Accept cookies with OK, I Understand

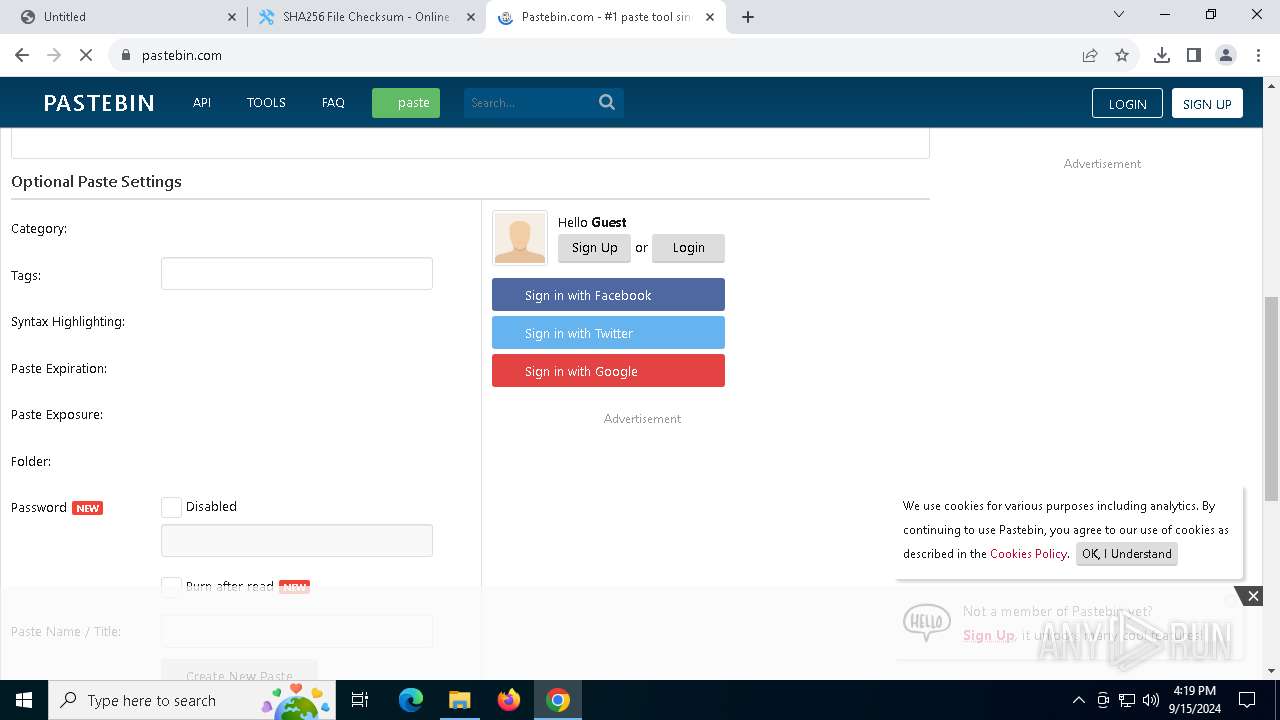(1127, 554)
